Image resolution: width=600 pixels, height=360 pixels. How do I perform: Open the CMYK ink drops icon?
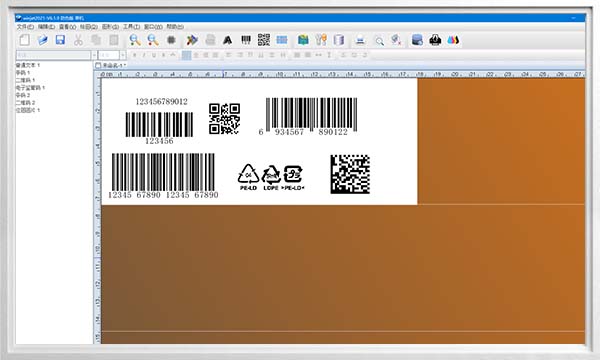453,40
